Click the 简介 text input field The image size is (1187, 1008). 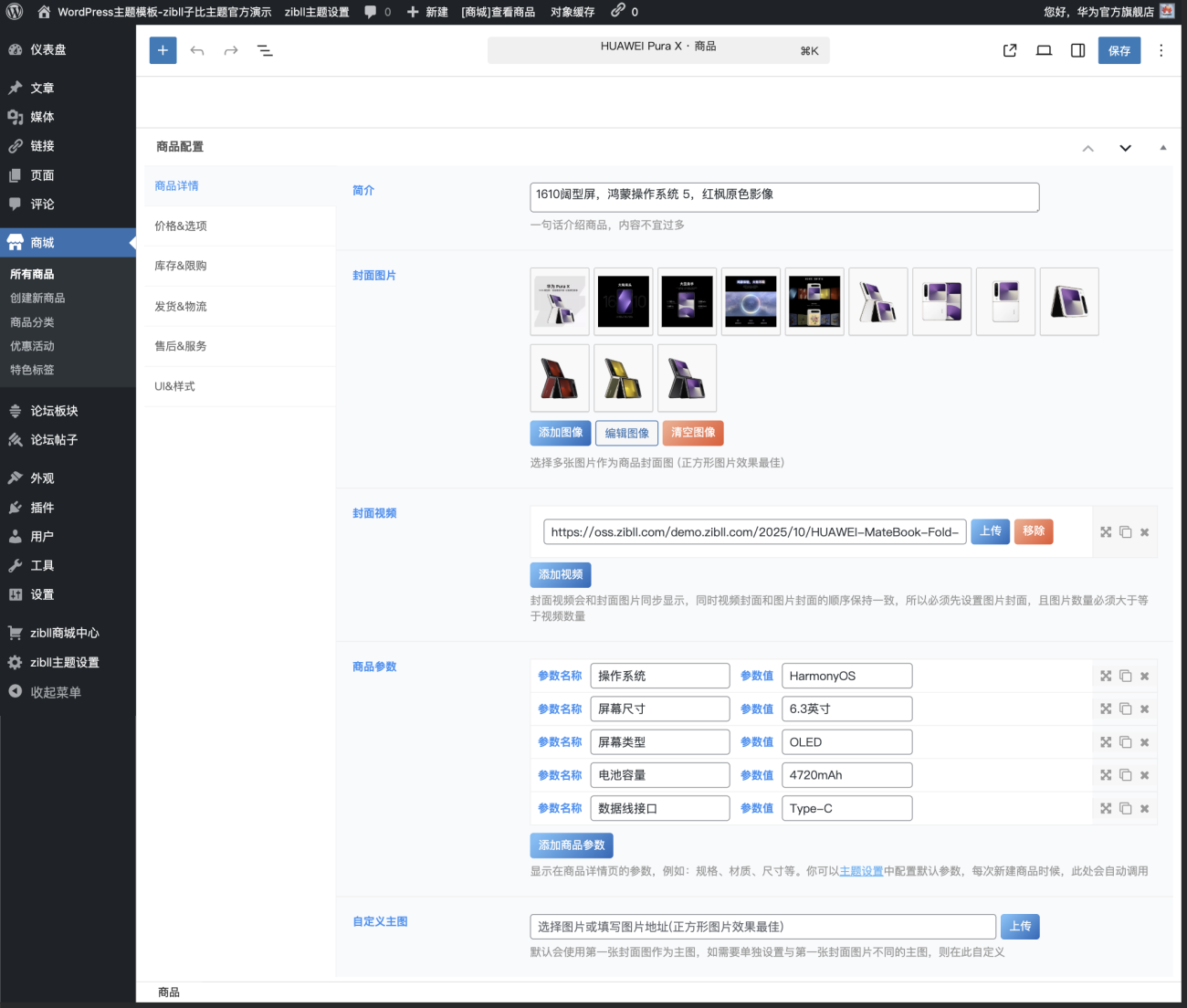(x=783, y=196)
